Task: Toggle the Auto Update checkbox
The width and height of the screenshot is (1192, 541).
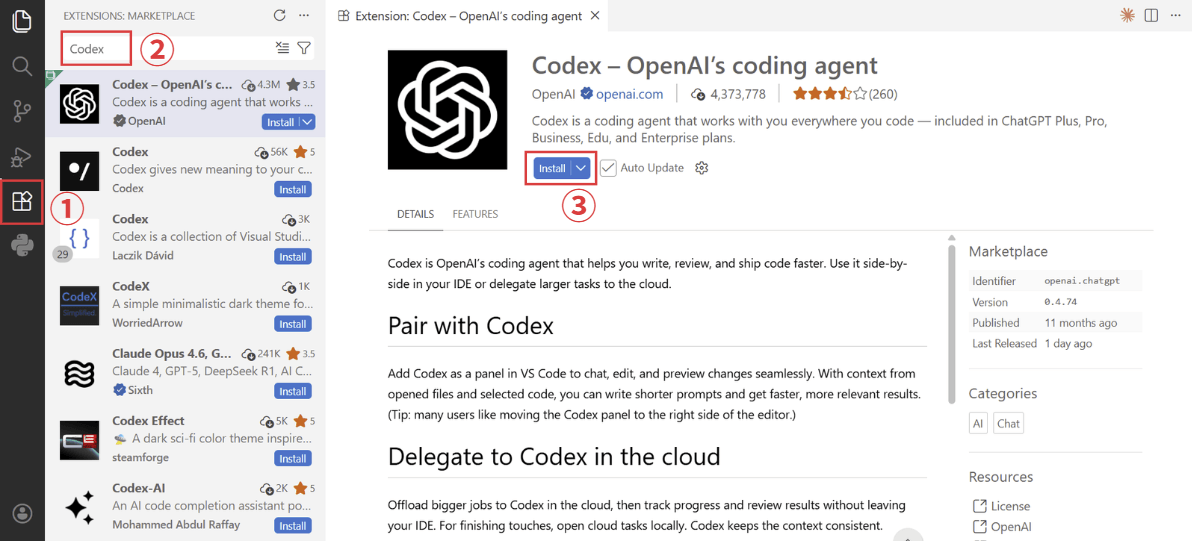Action: pos(608,168)
